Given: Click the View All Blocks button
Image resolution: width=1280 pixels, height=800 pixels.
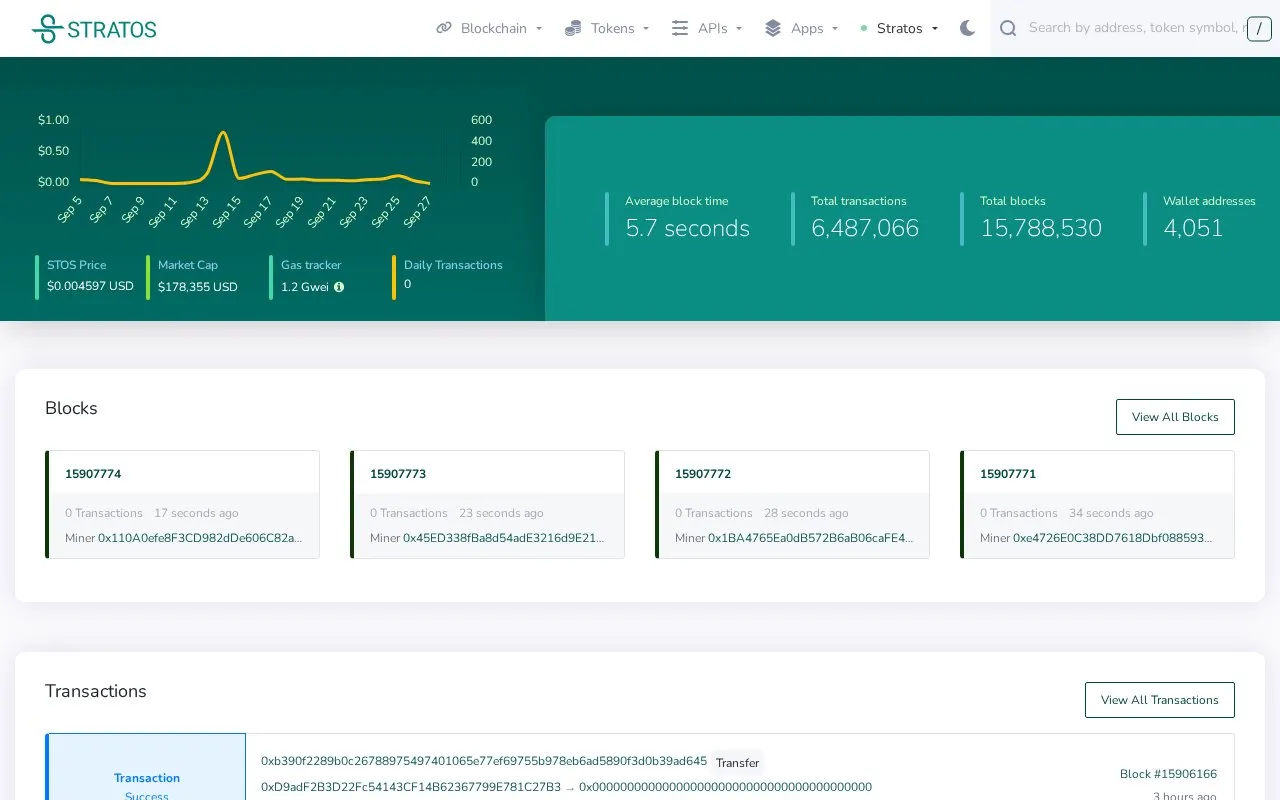Looking at the screenshot, I should (x=1175, y=417).
